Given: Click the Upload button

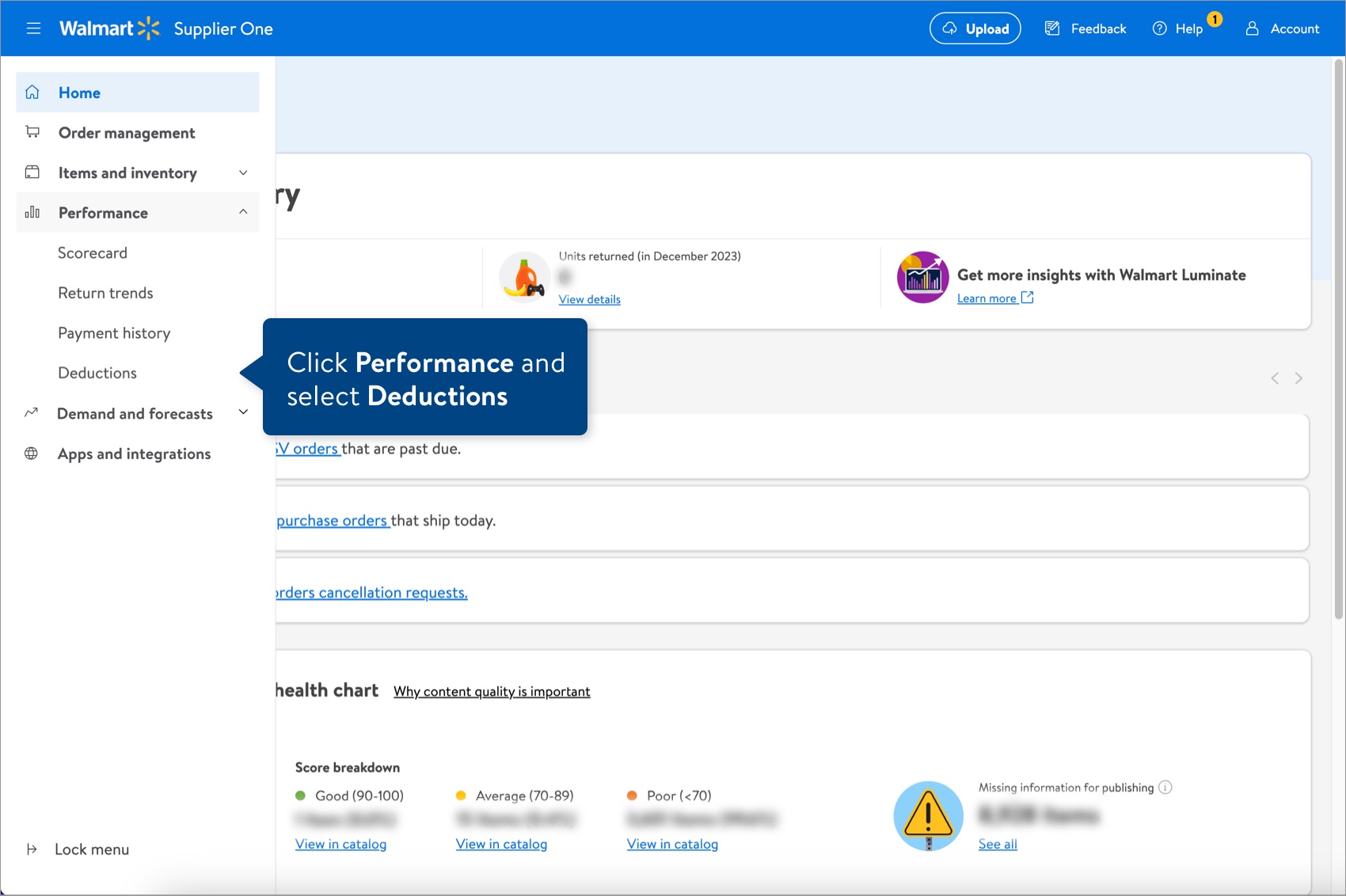Looking at the screenshot, I should coord(975,28).
